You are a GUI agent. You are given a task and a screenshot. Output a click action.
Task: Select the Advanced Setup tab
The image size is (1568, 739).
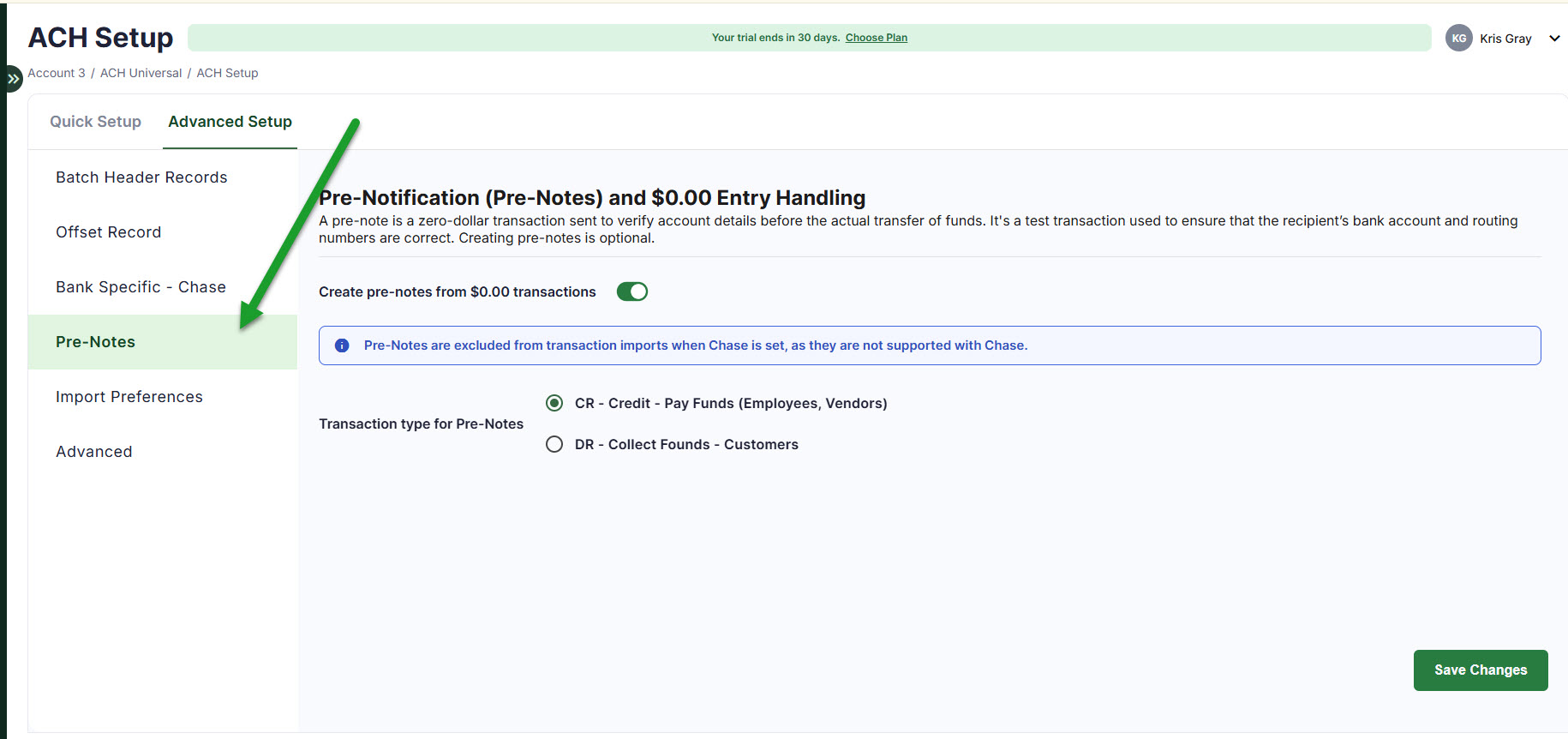(230, 122)
